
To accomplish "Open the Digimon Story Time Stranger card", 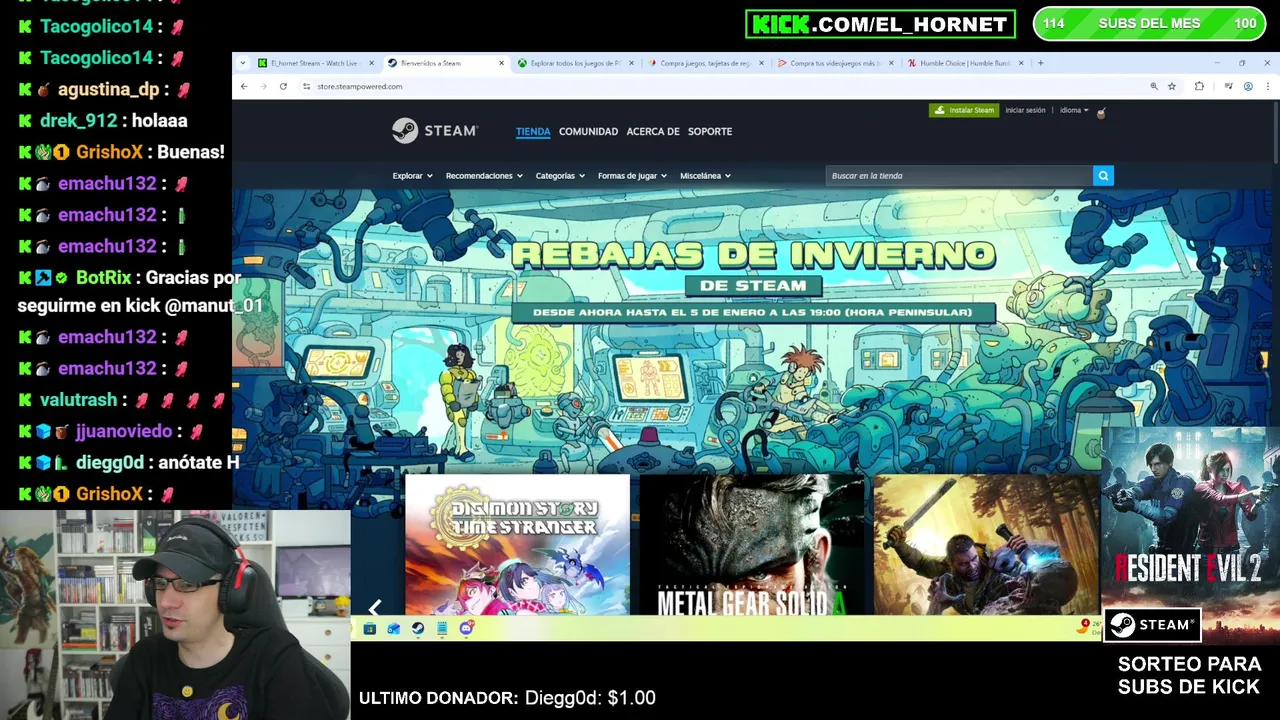I will [517, 545].
